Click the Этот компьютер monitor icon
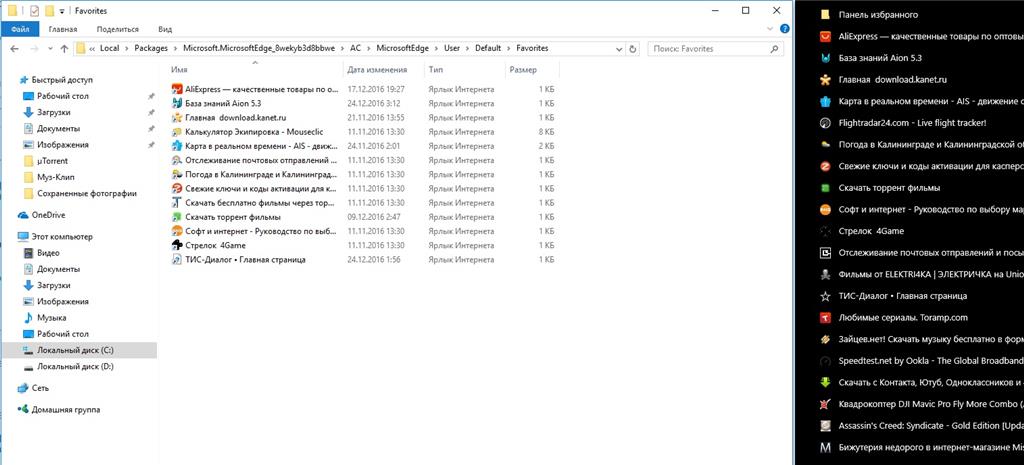The image size is (1024, 465). [x=24, y=236]
